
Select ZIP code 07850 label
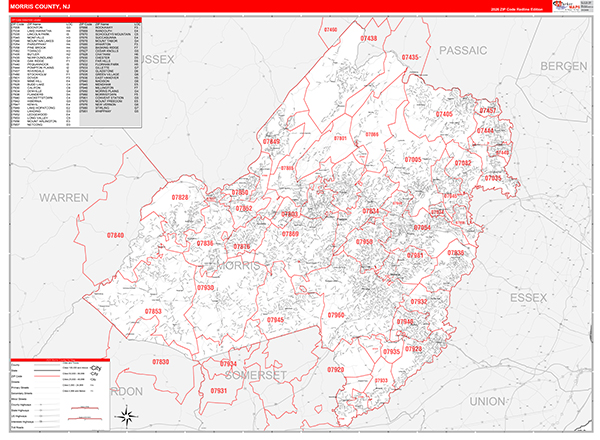pyautogui.click(x=240, y=192)
